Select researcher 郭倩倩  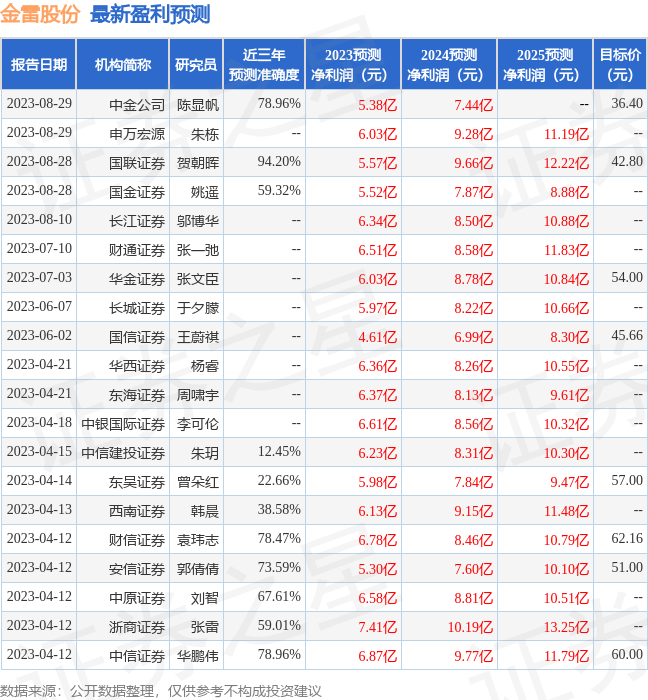198,569
